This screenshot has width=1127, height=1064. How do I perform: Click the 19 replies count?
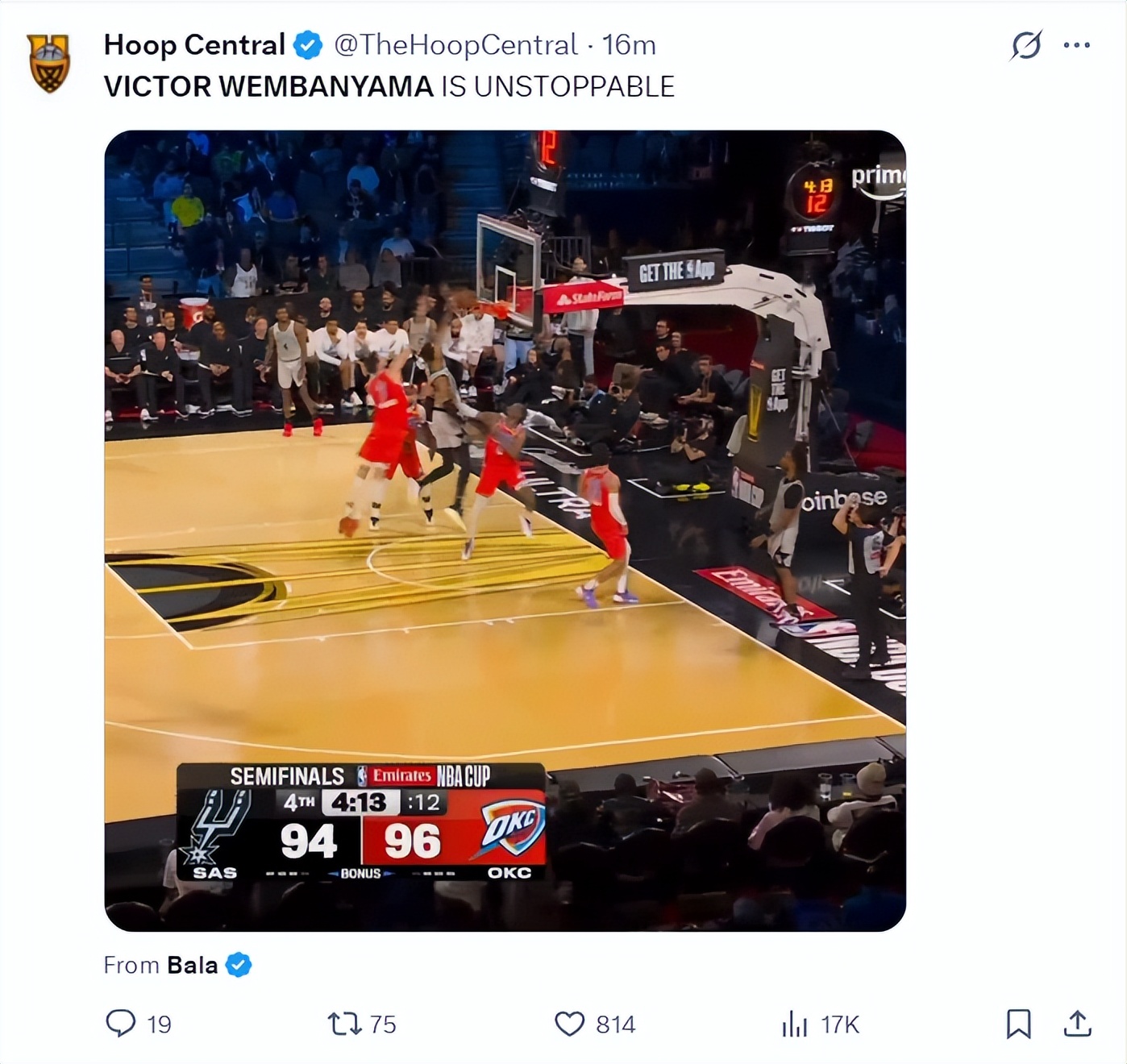tap(159, 1025)
